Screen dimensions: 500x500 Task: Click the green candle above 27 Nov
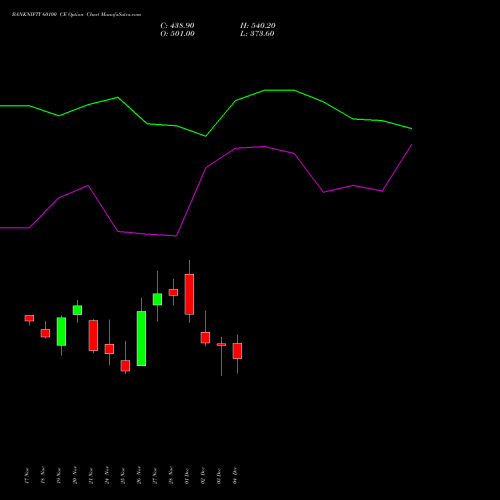(157, 299)
